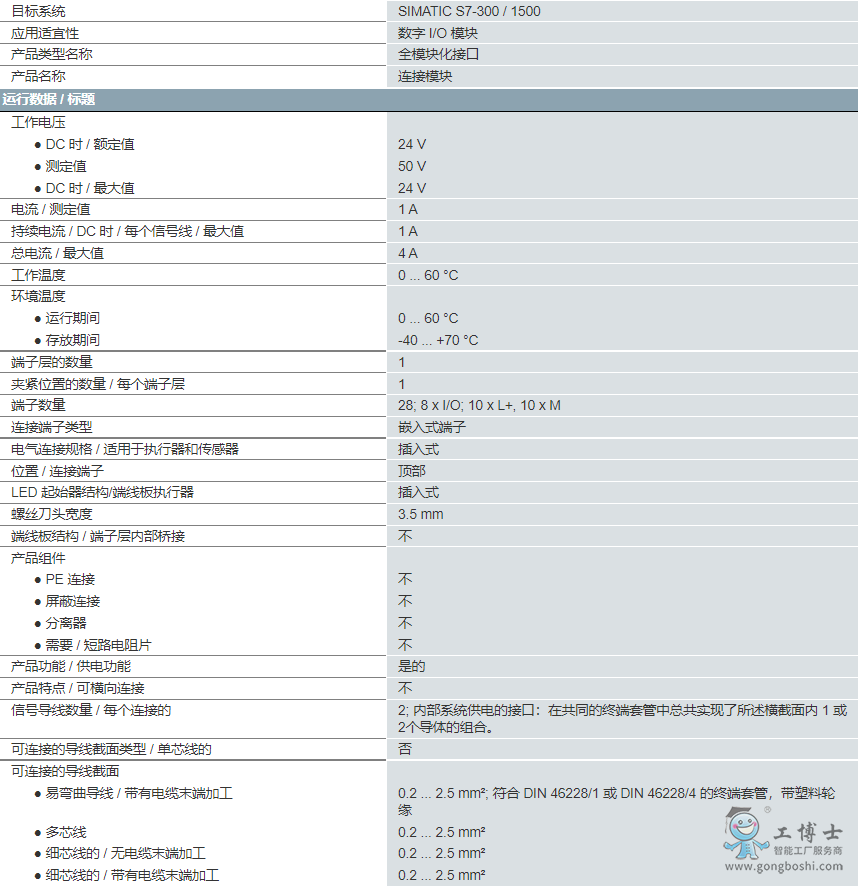The width and height of the screenshot is (858, 886).
Task: Click the 端子层的数量 label
Action: [x=52, y=362]
